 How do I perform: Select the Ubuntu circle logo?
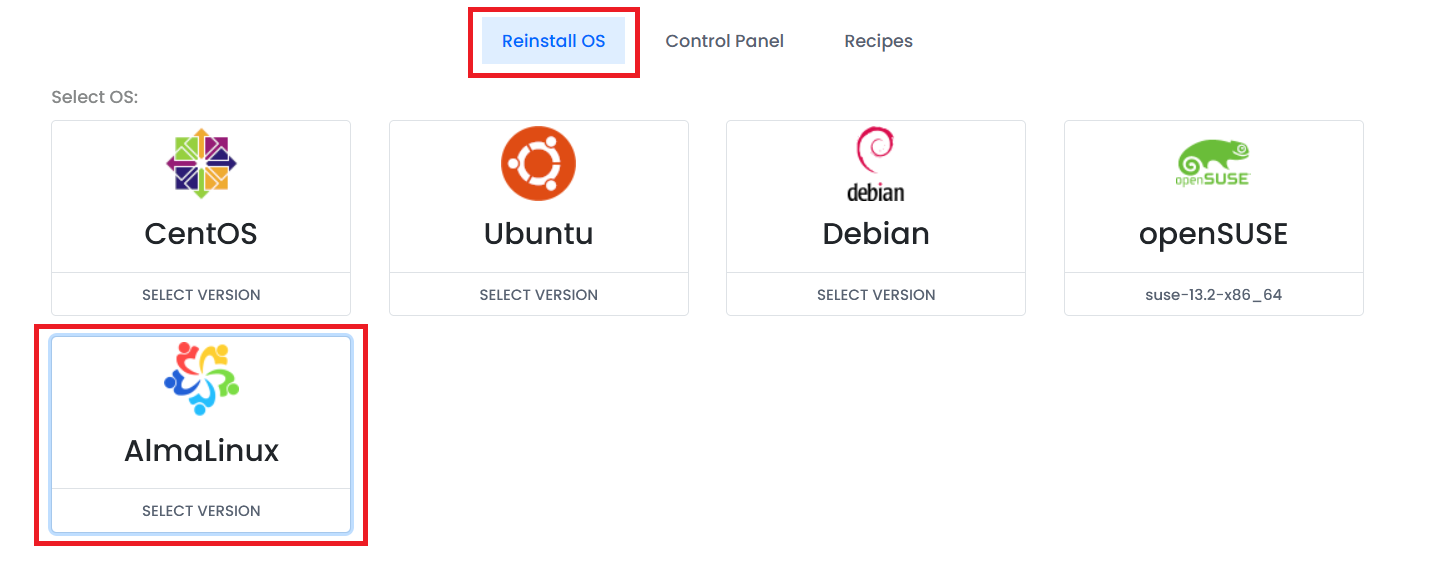pyautogui.click(x=539, y=164)
